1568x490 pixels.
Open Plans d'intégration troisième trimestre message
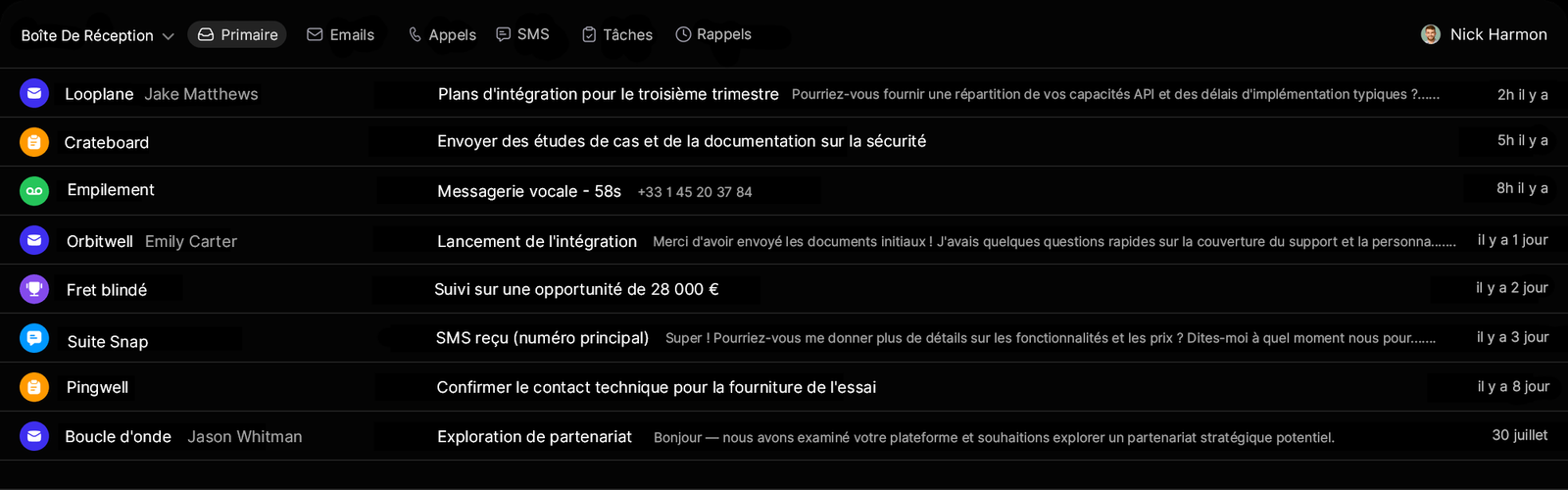pyautogui.click(x=608, y=94)
